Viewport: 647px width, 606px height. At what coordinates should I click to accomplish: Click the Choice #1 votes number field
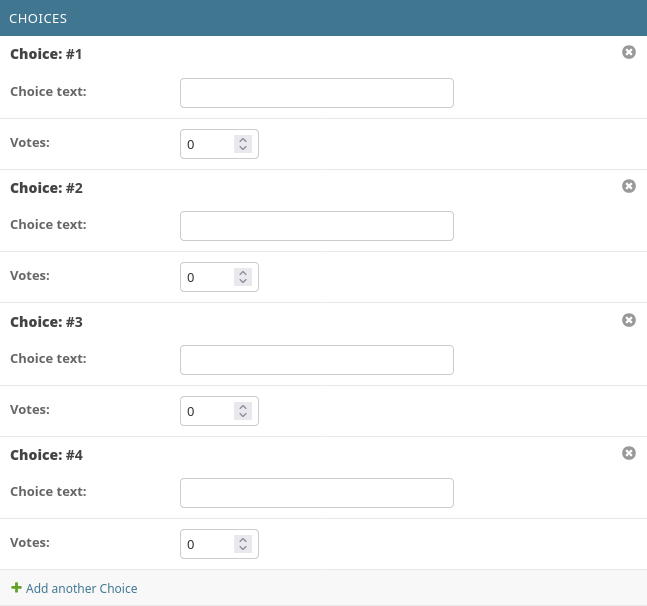[207, 145]
